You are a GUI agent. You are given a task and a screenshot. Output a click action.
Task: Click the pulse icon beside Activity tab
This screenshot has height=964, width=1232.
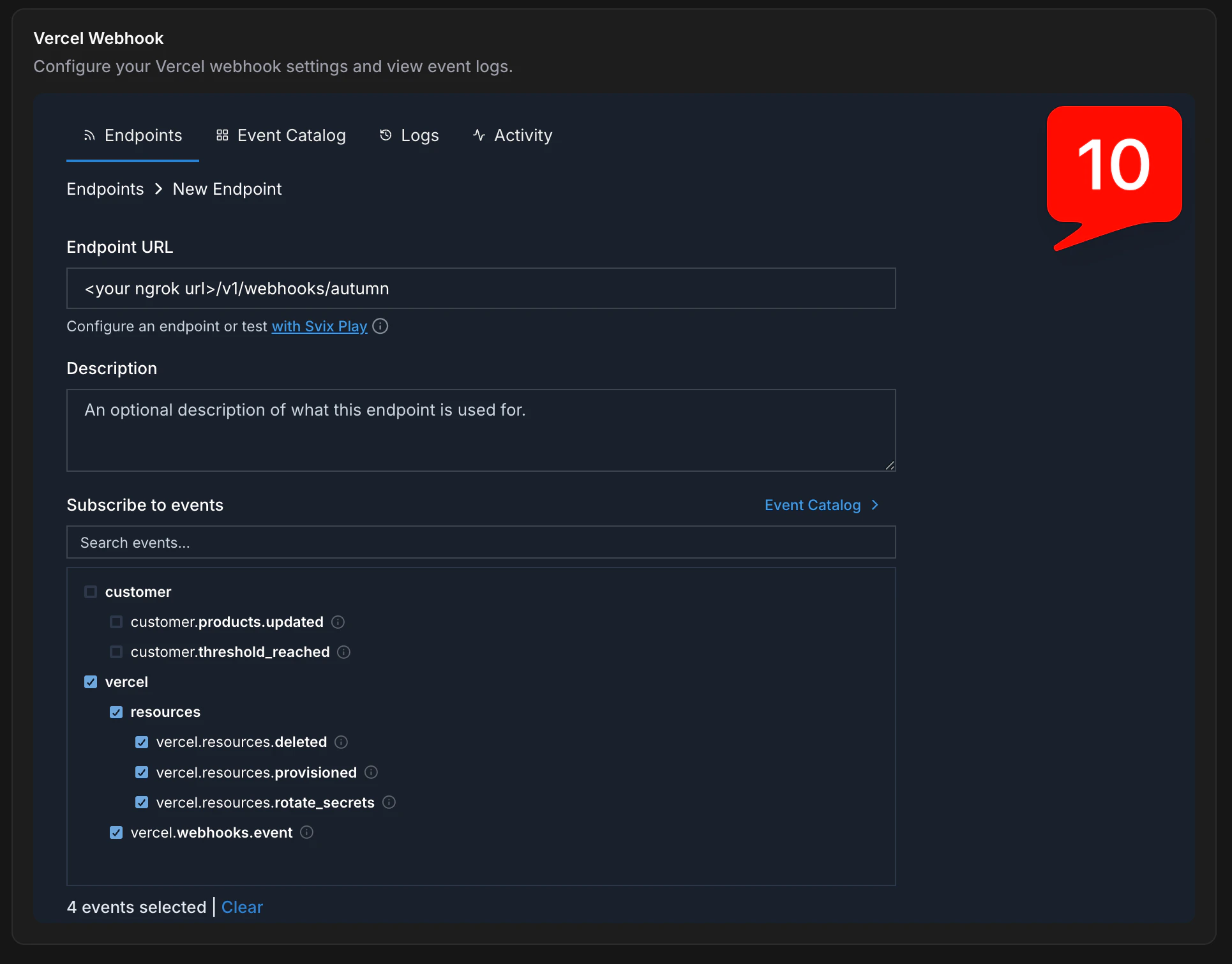coord(478,135)
